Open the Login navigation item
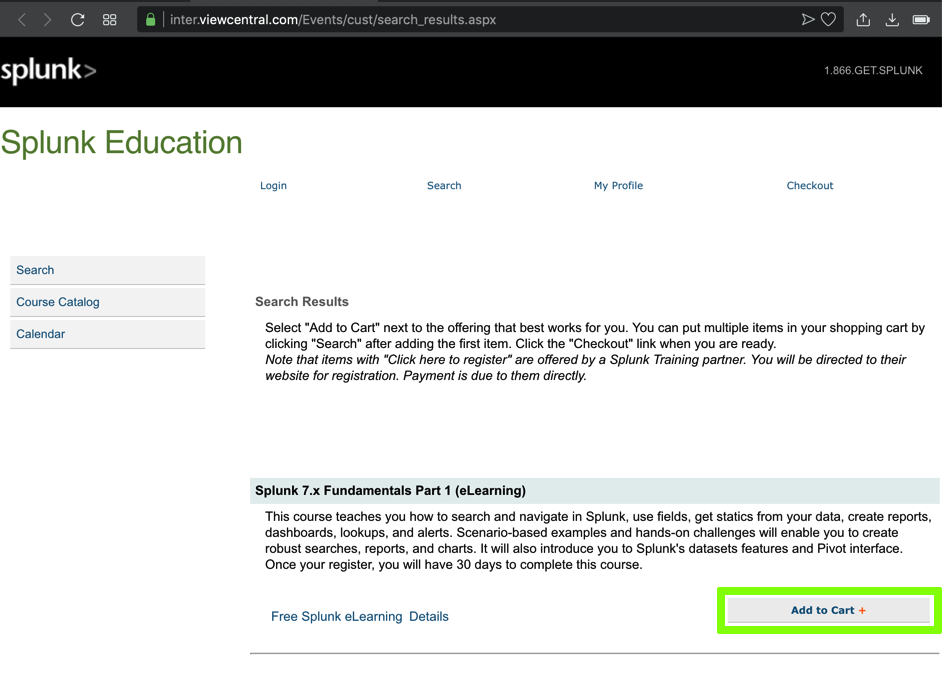This screenshot has width=942, height=682. pos(273,186)
